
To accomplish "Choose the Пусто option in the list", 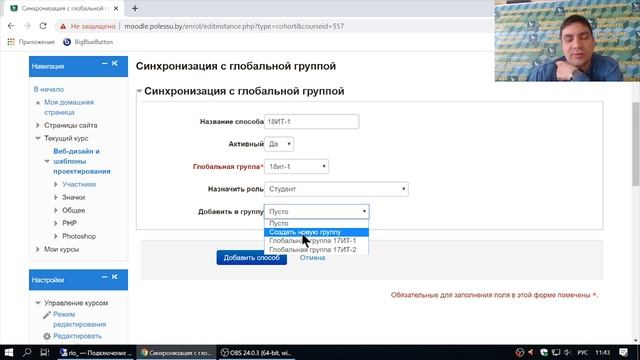I will coord(316,223).
